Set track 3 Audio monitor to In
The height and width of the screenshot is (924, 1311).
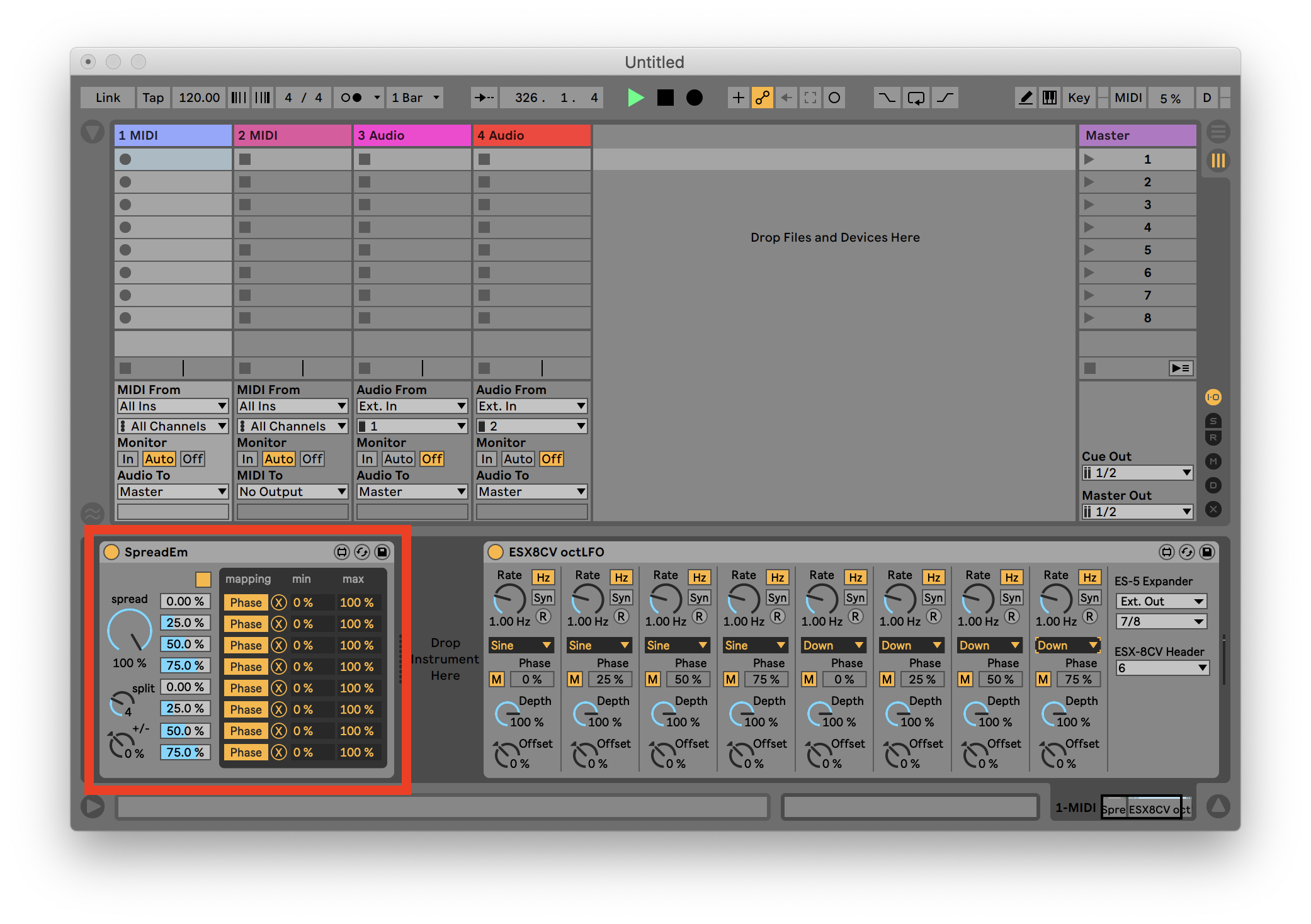tap(366, 459)
